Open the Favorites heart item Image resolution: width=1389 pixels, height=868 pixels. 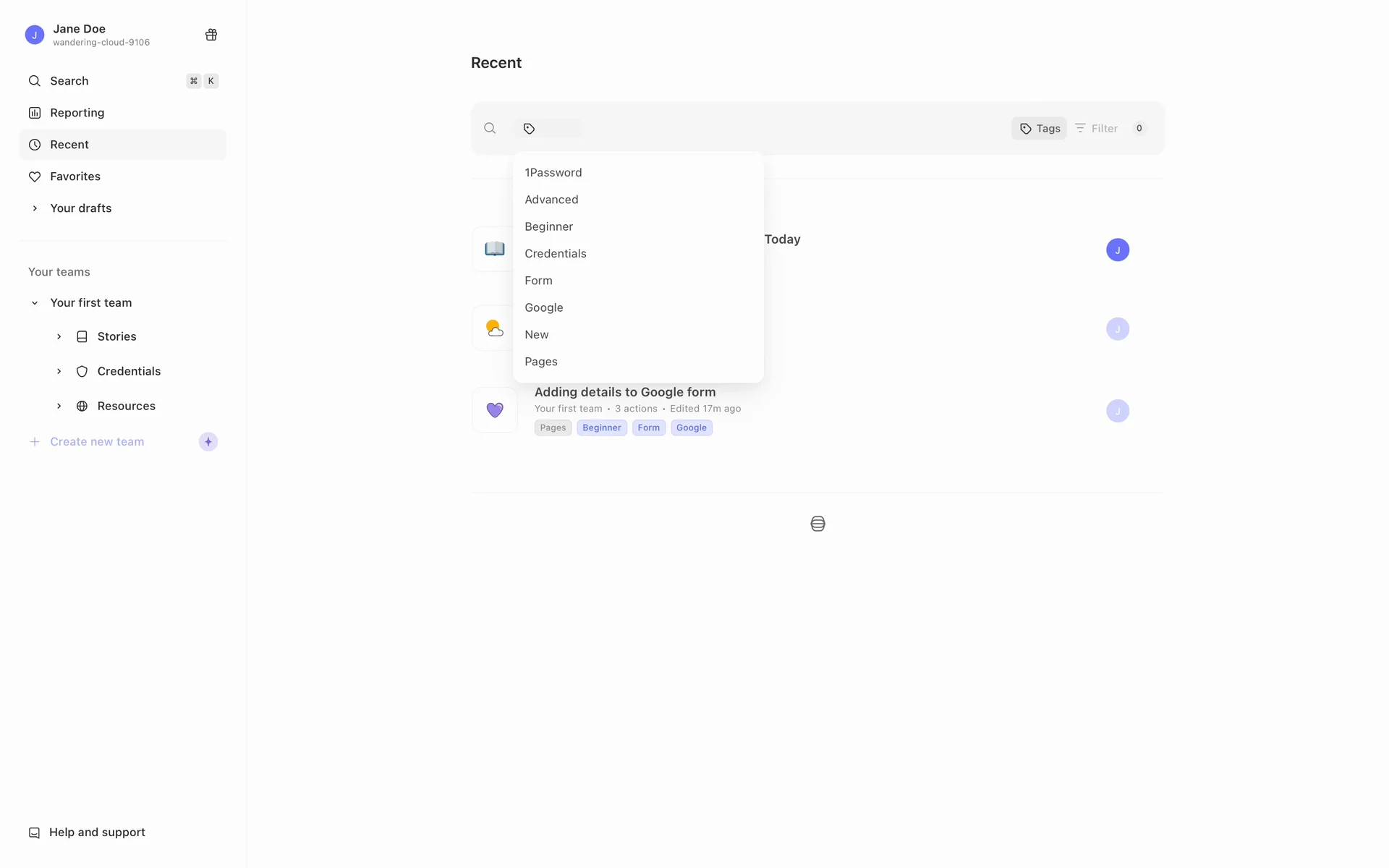tap(75, 176)
